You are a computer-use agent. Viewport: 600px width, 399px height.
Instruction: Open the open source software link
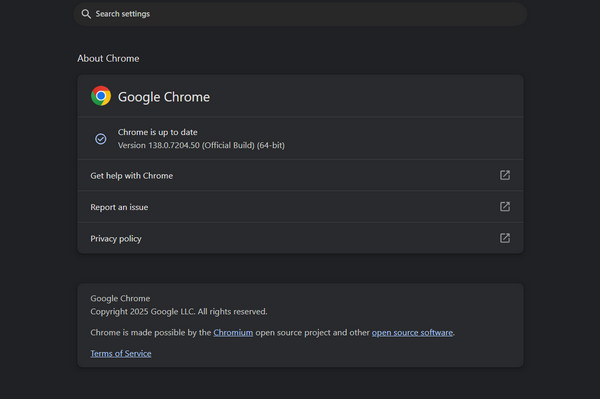412,332
